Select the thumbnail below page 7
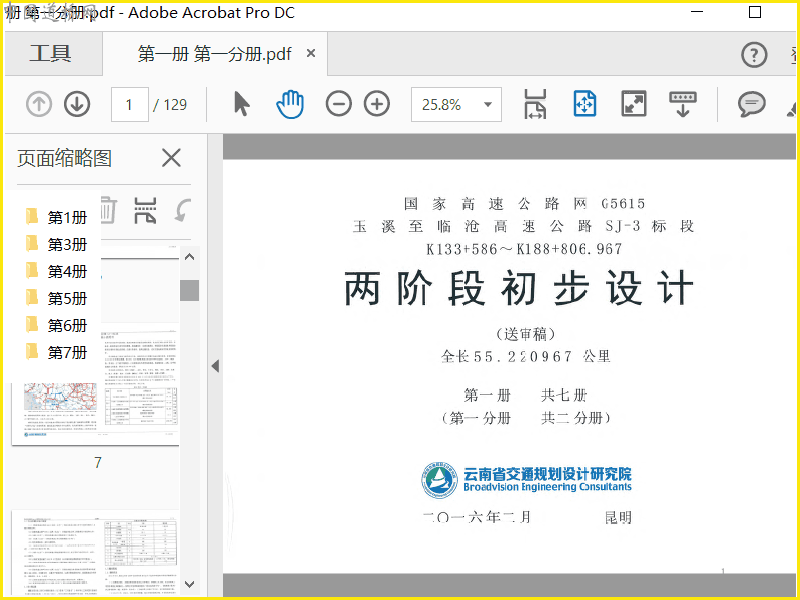Viewport: 800px width, 600px height. [x=95, y=552]
